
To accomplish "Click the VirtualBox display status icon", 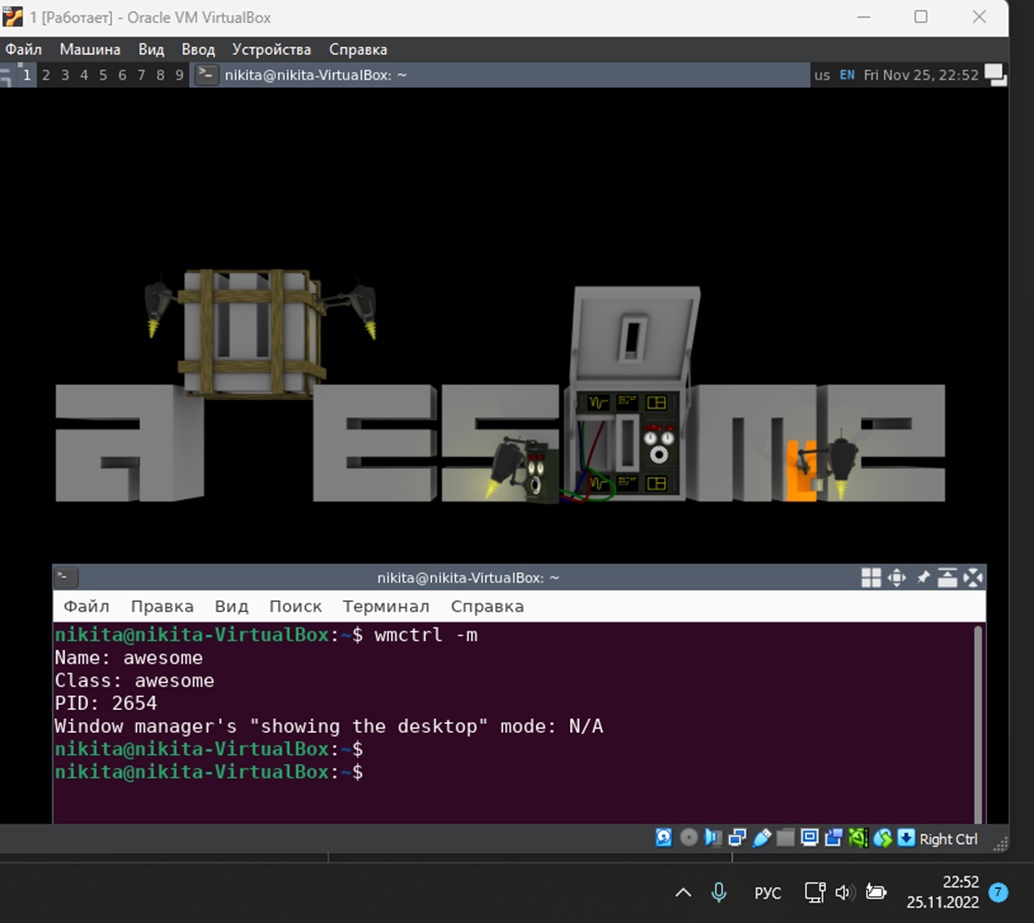I will point(810,838).
